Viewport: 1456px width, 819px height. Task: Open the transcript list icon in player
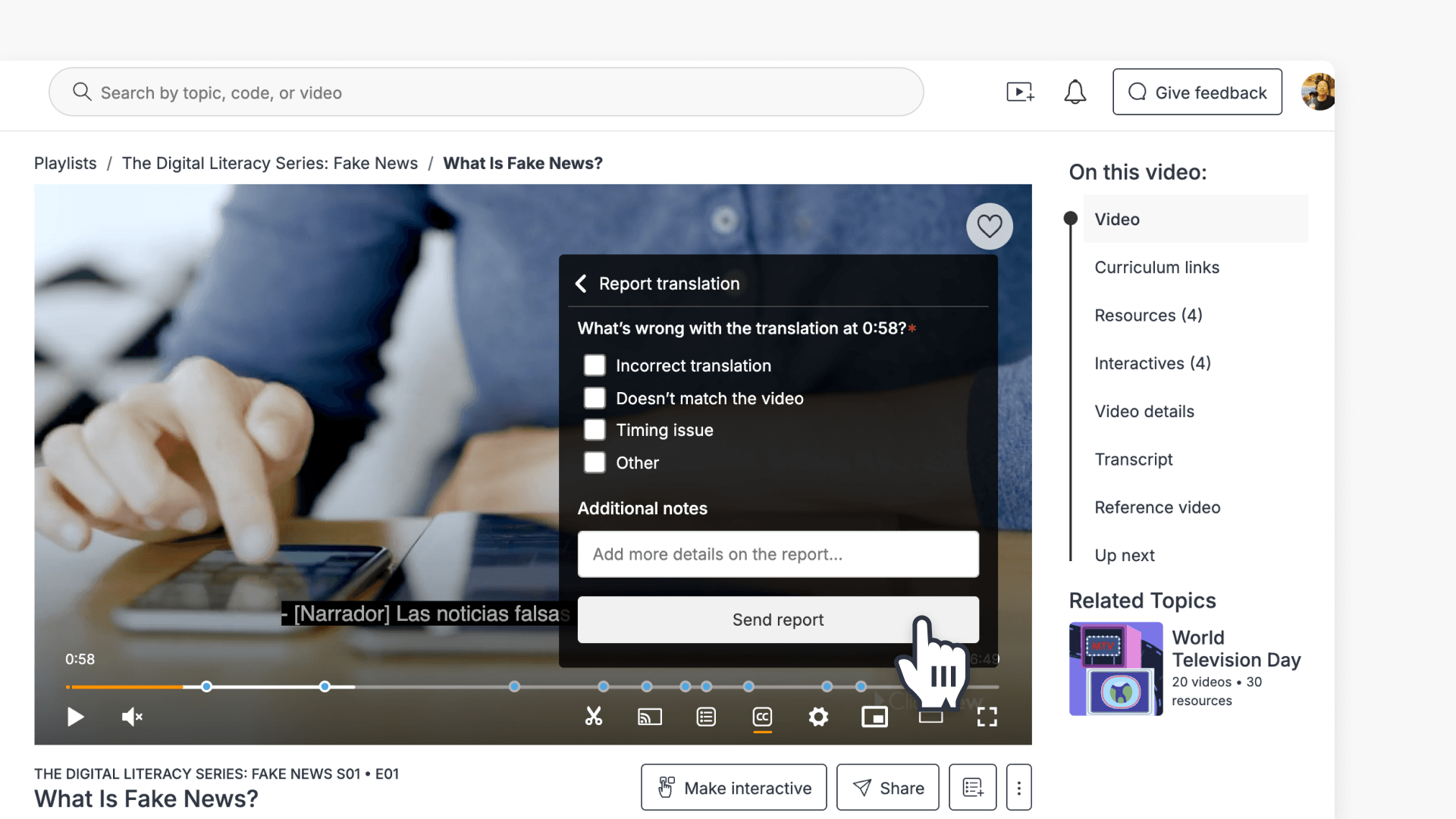click(706, 717)
